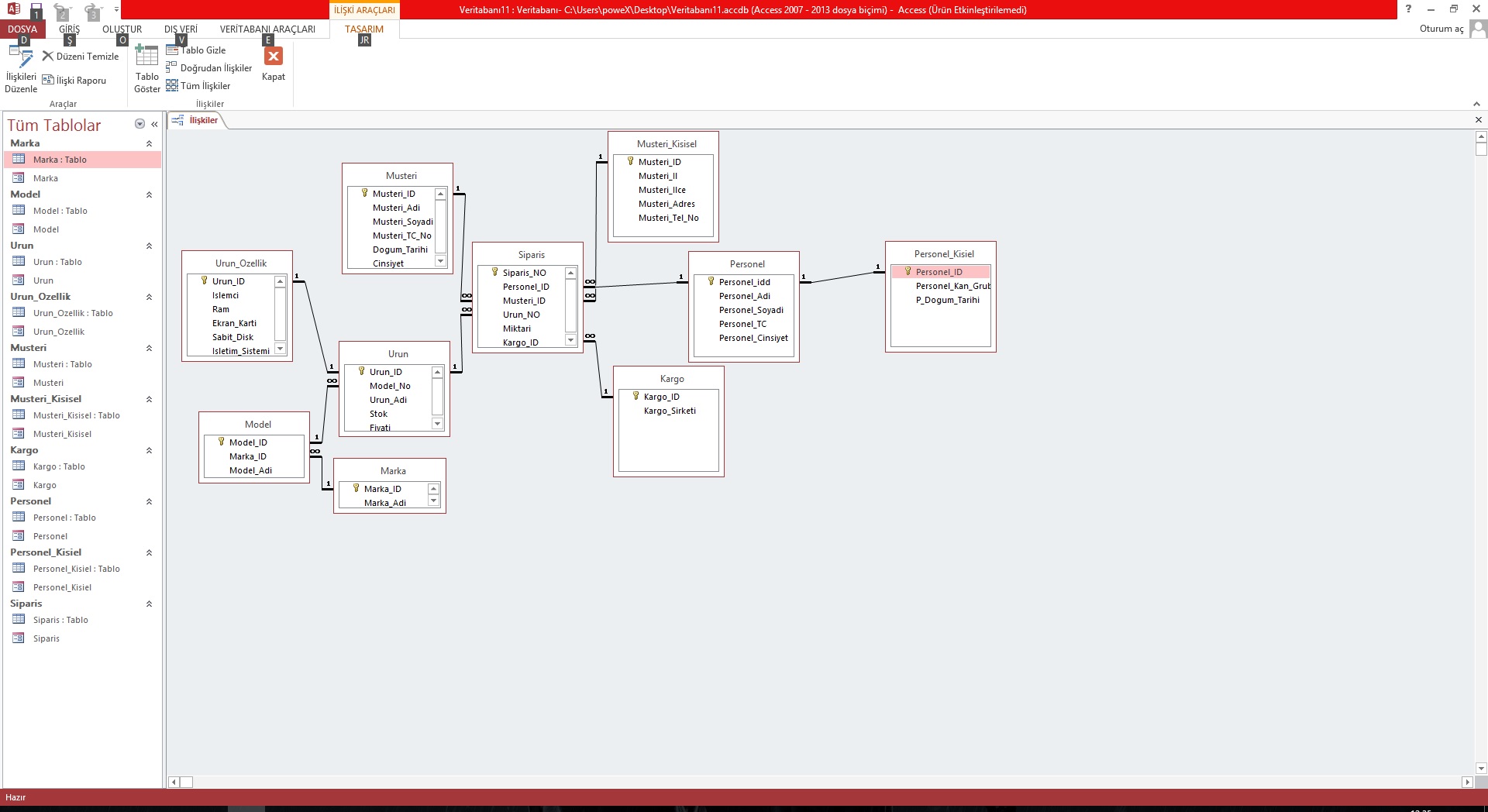1488x812 pixels.
Task: Click Tüm İlişkiler all relationships tool
Action: tap(172, 86)
